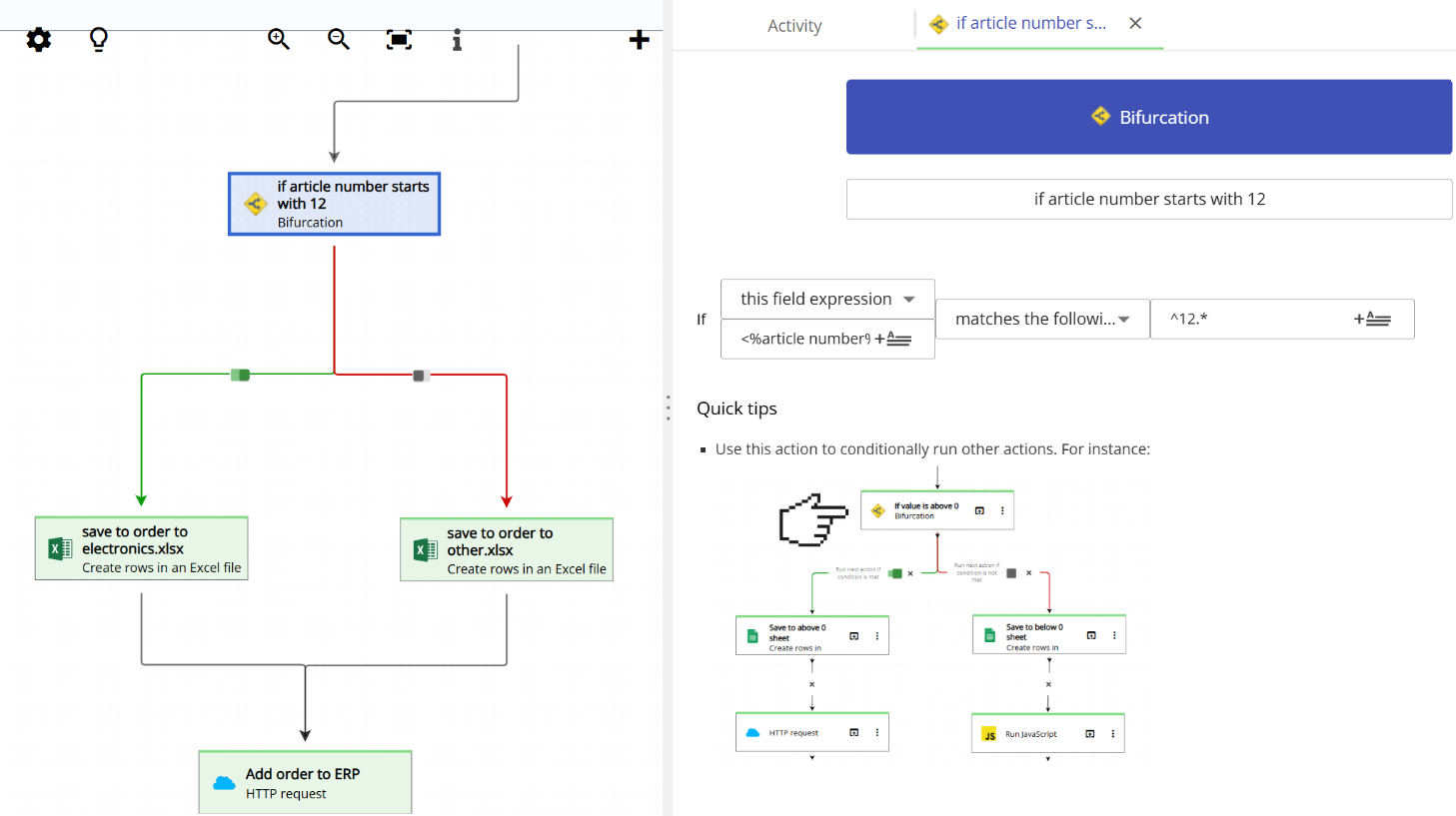
Task: Click the Excel icon on electronics.xlsx node
Action: pyautogui.click(x=60, y=548)
